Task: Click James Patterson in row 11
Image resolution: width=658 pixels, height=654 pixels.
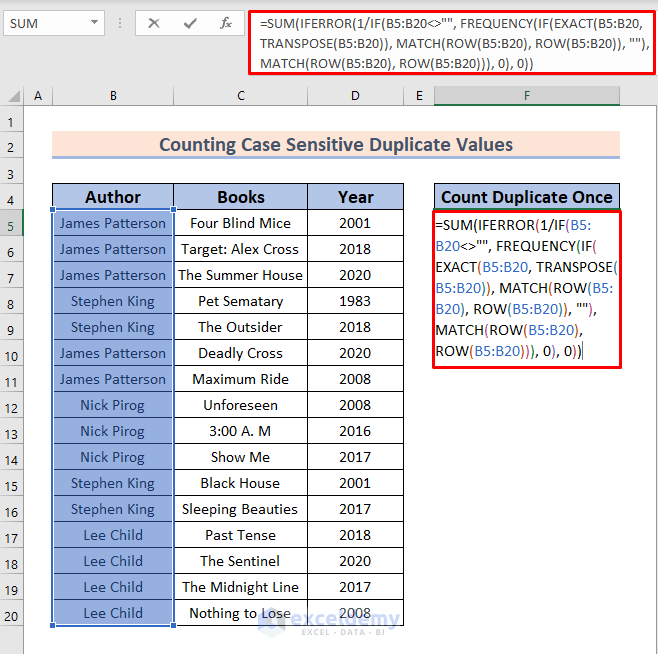Action: (113, 379)
